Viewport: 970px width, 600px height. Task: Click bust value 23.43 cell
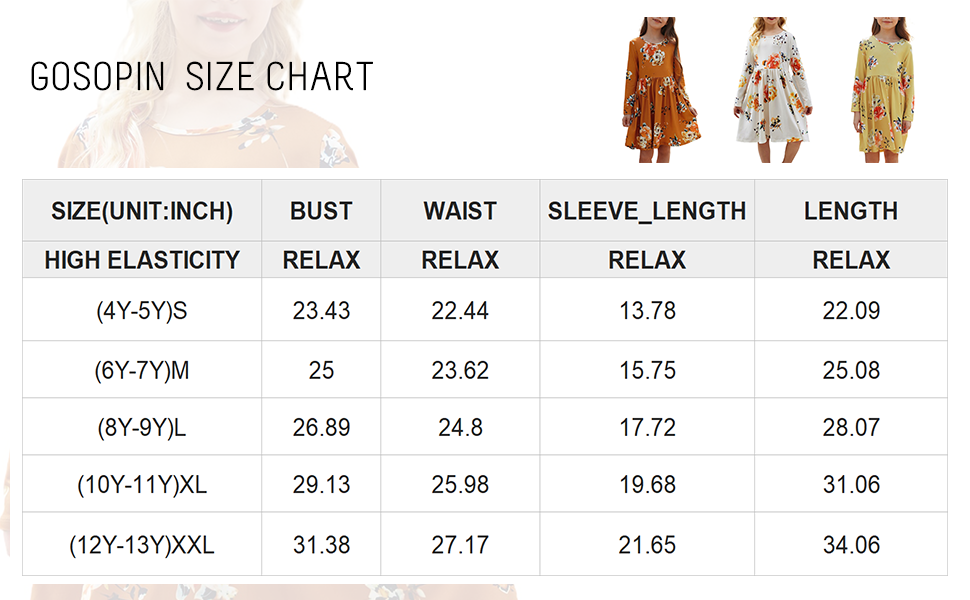(321, 311)
